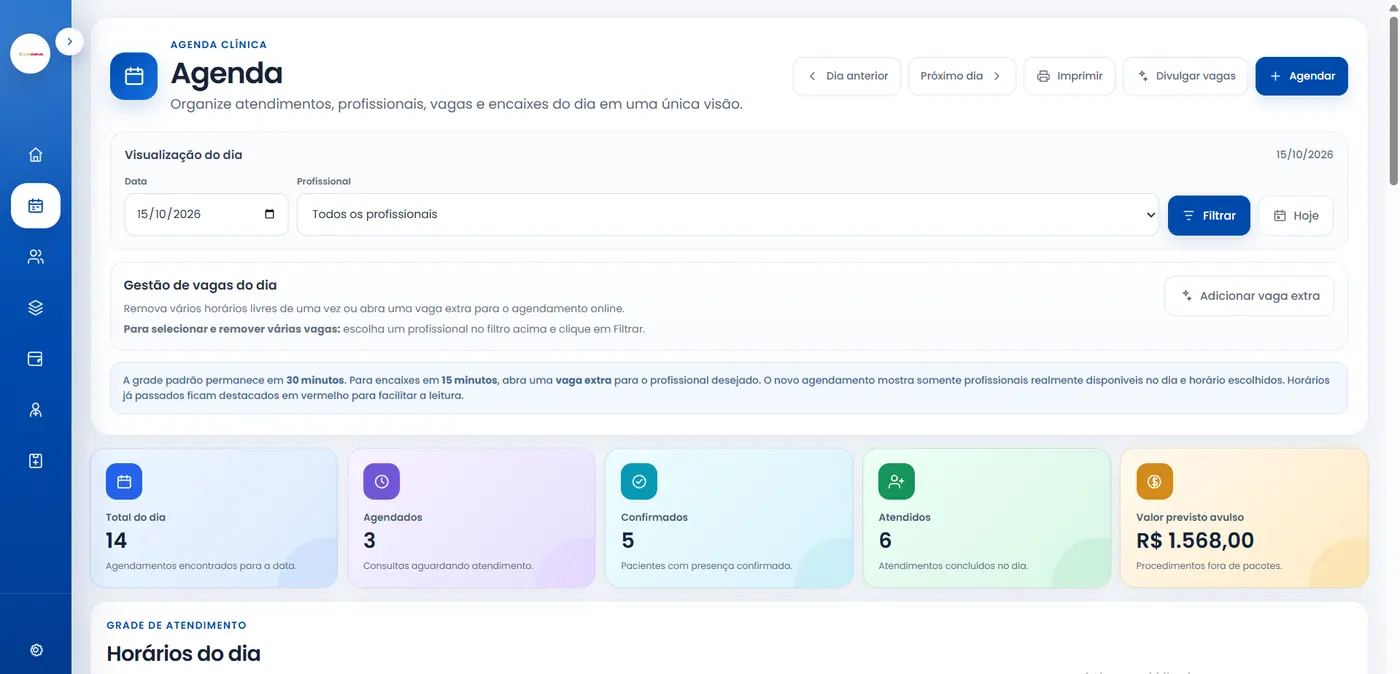The width and height of the screenshot is (1400, 674).
Task: Click the Data input field
Action: coord(207,214)
